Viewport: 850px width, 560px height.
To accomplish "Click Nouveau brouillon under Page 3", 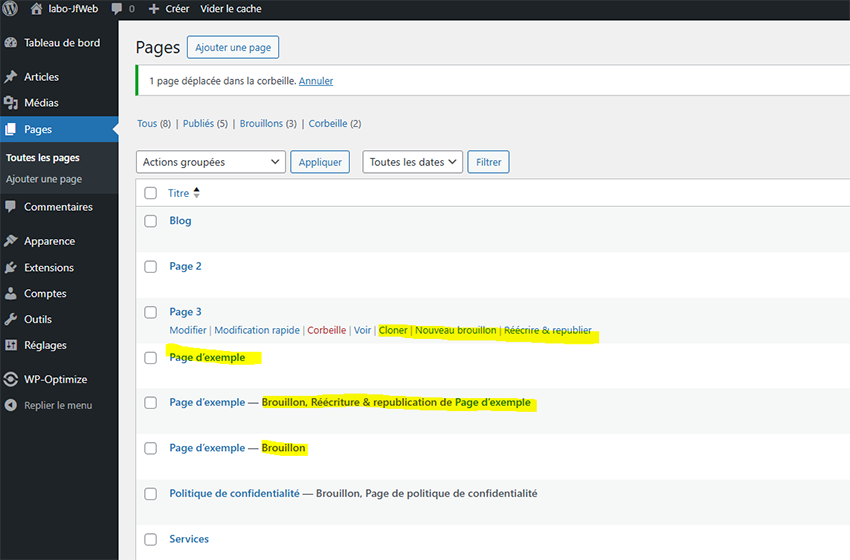I will (455, 330).
